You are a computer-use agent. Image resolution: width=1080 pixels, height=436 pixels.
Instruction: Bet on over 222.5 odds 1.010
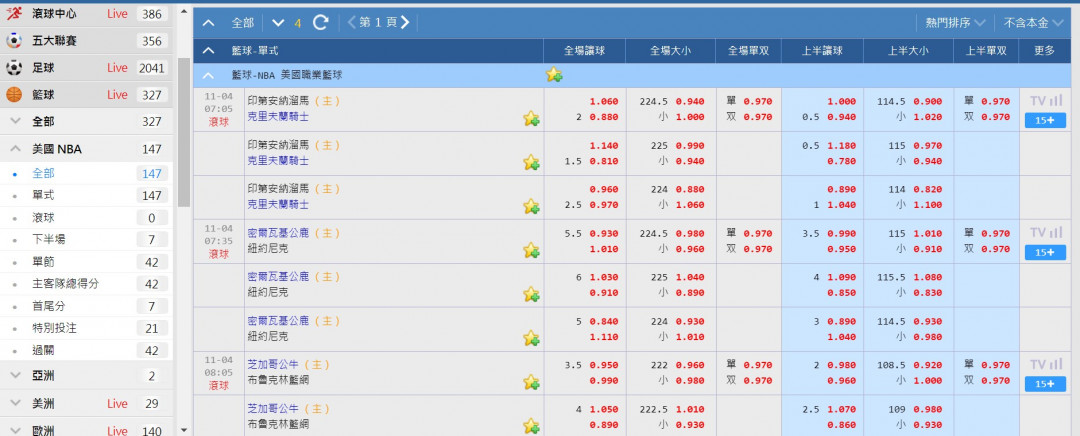689,408
